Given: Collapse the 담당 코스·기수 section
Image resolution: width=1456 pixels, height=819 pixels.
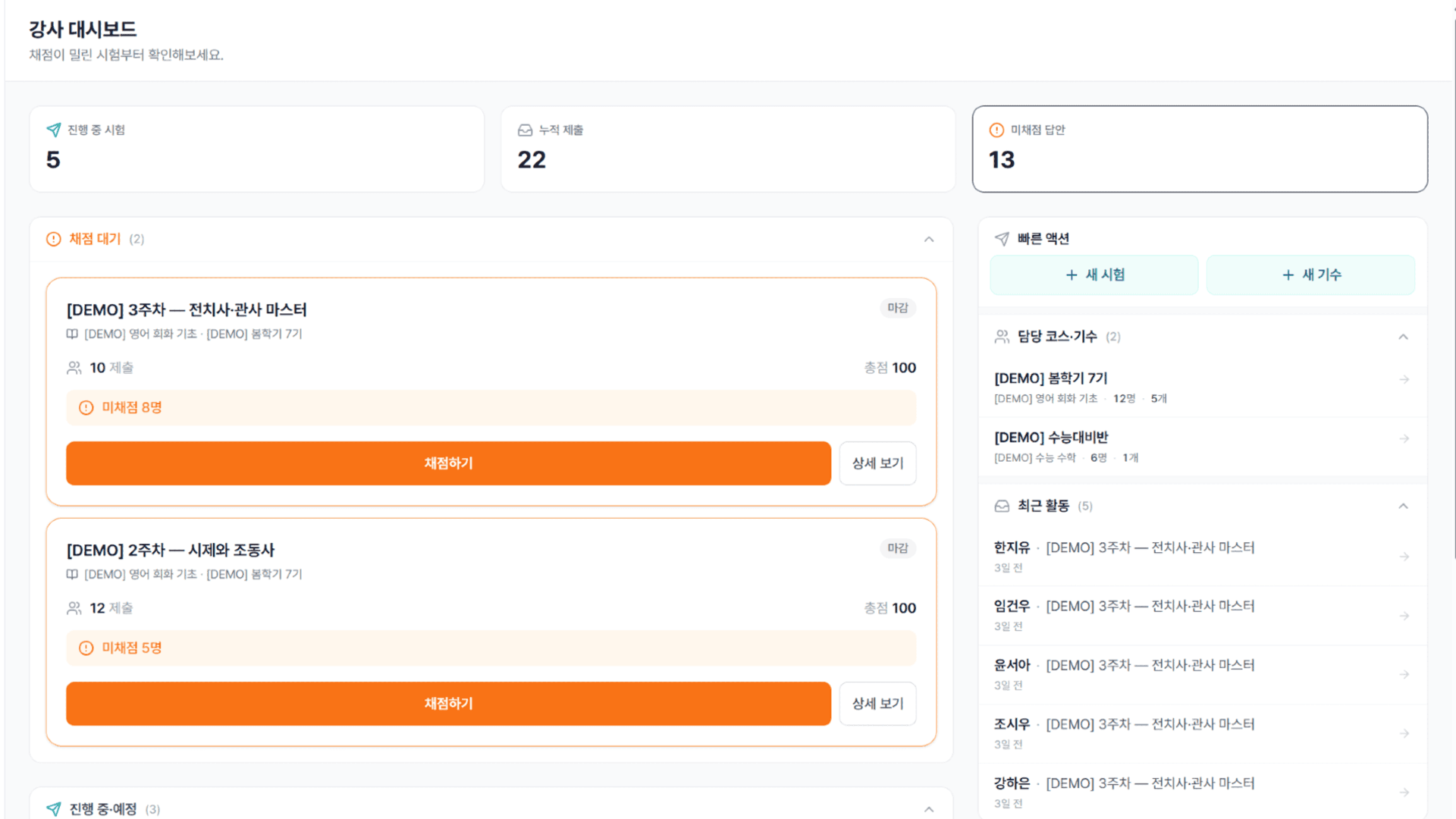Looking at the screenshot, I should tap(1404, 337).
